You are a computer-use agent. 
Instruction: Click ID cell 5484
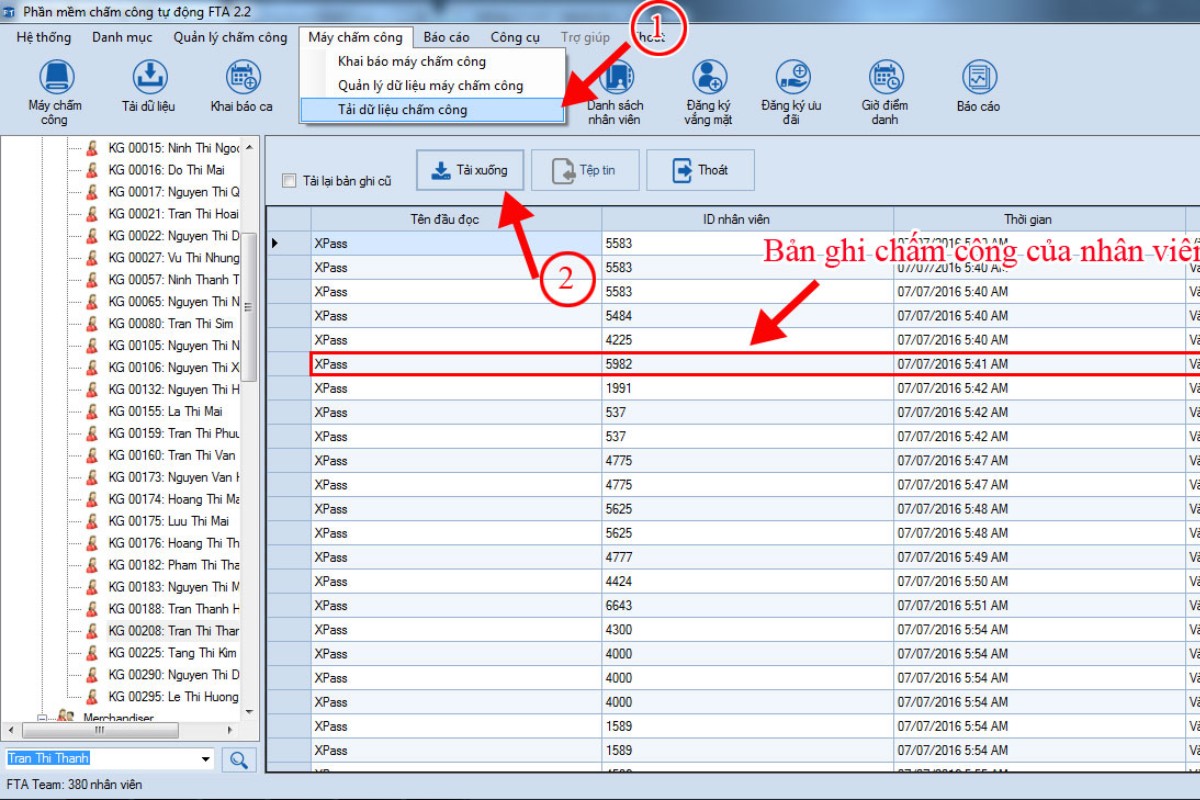(747, 316)
